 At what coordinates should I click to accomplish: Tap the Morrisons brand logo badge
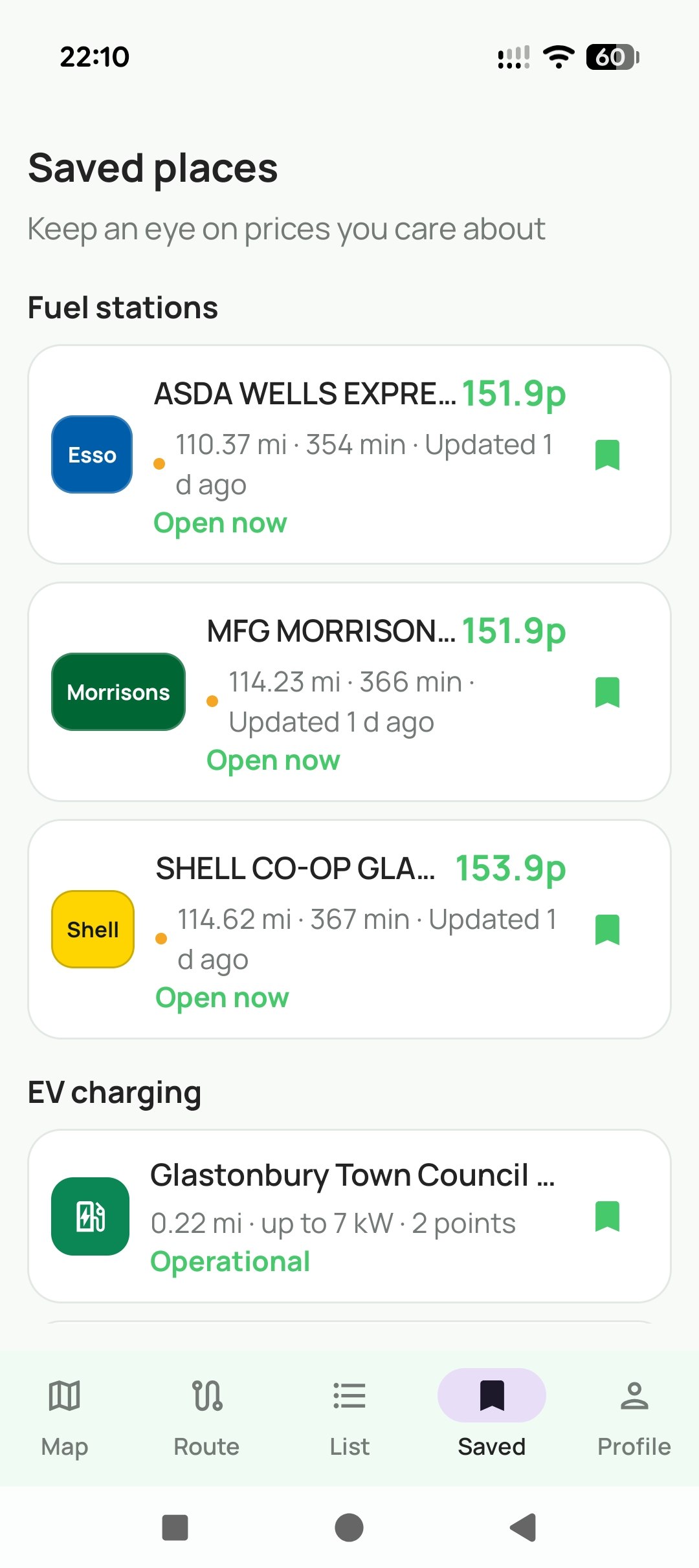[118, 691]
